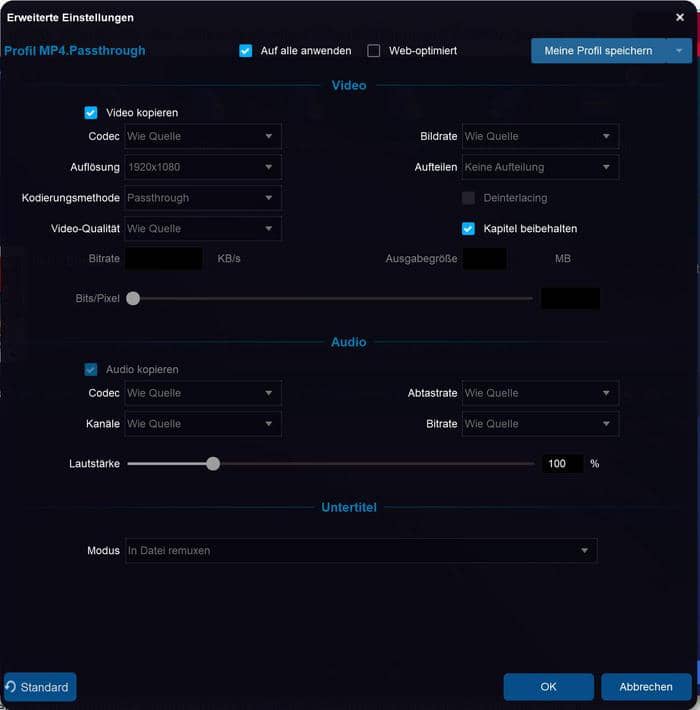Close the Erweiterte Einstellungen dialog
This screenshot has height=710, width=700.
[x=681, y=17]
